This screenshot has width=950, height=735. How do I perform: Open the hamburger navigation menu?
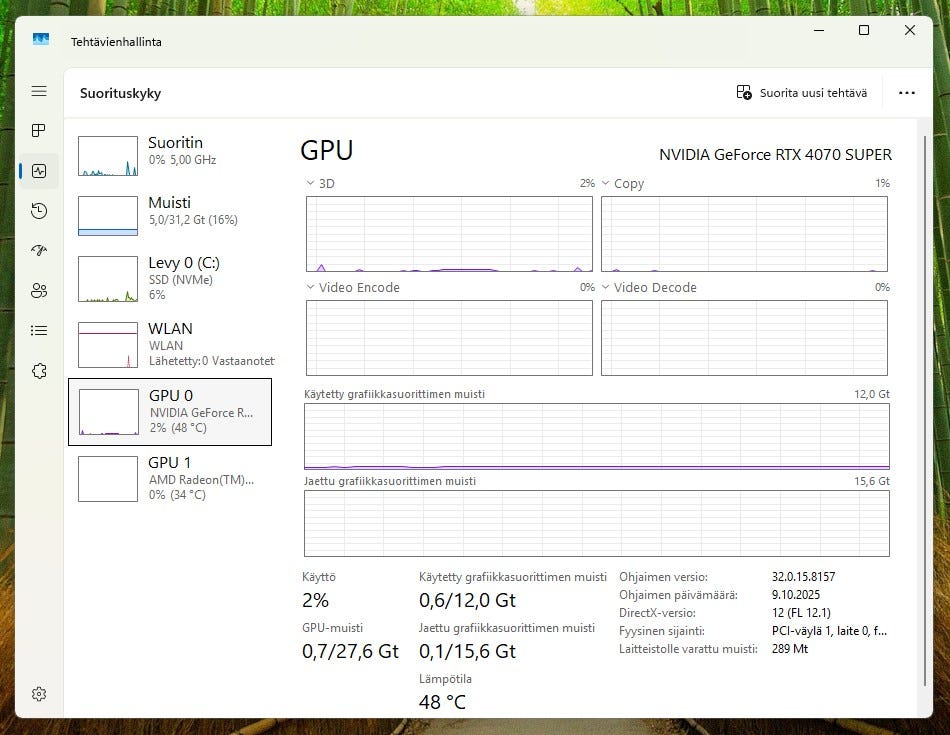coord(39,91)
